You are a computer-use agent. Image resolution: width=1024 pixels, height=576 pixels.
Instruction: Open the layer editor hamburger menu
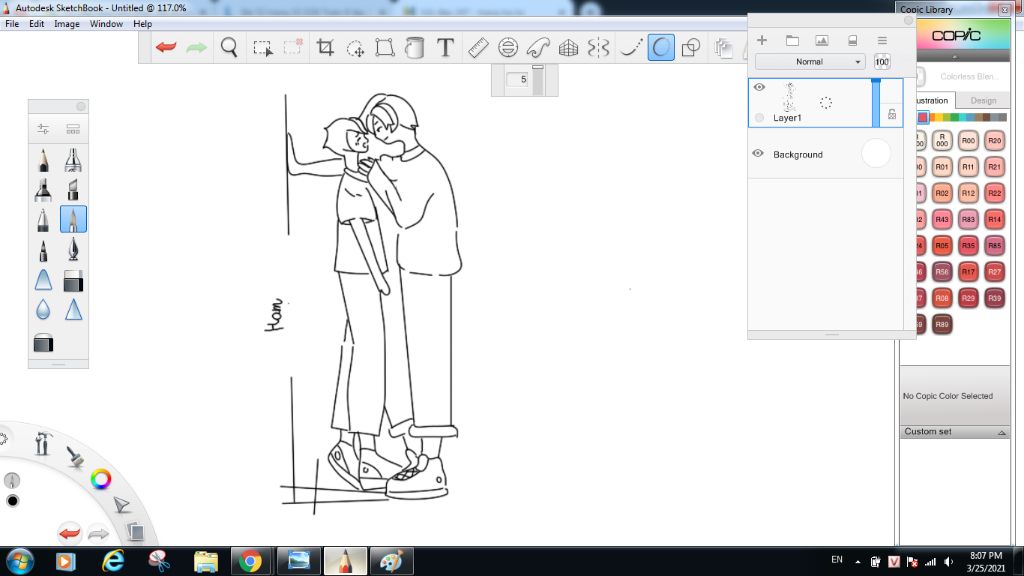pyautogui.click(x=882, y=40)
